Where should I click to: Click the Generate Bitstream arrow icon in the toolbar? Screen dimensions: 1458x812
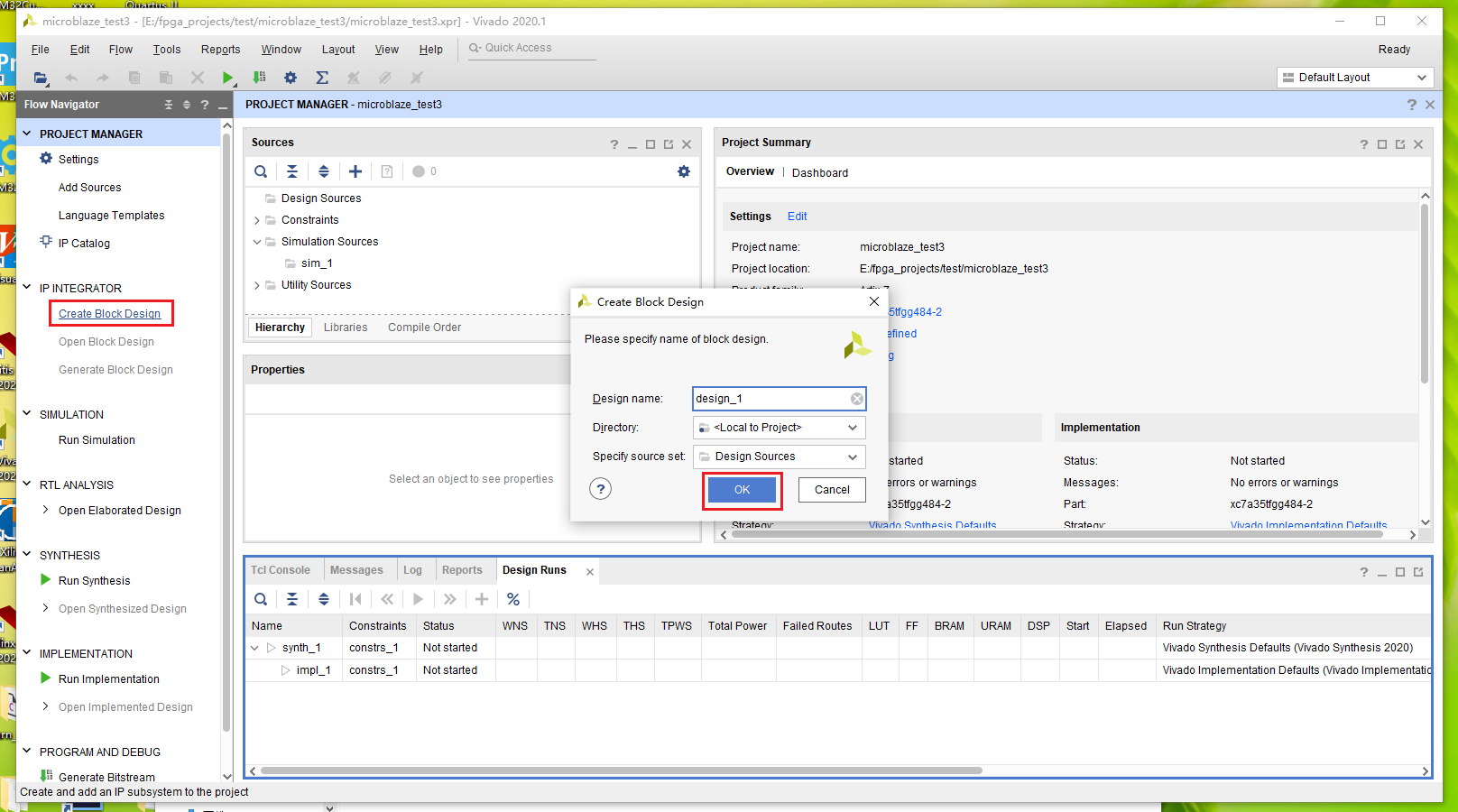click(259, 78)
